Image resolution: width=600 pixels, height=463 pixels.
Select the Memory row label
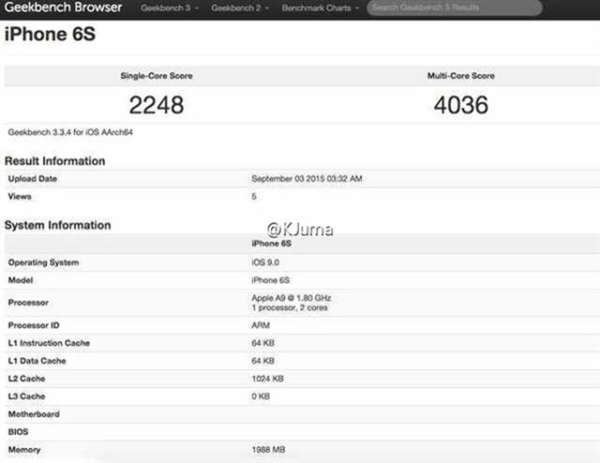tap(24, 450)
